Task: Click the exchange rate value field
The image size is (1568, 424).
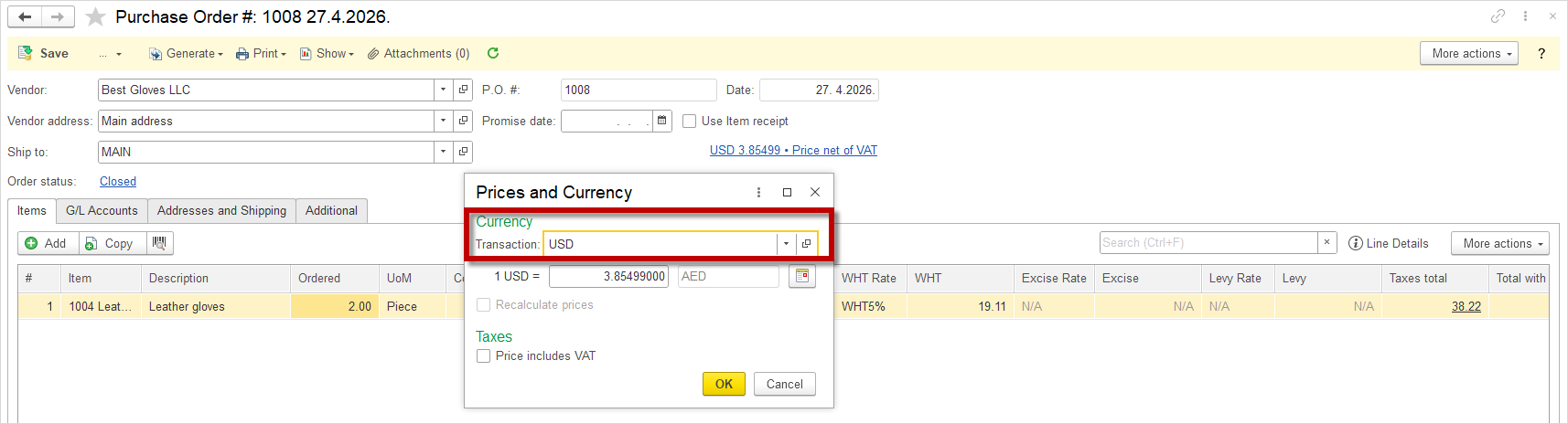Action: 608,276
